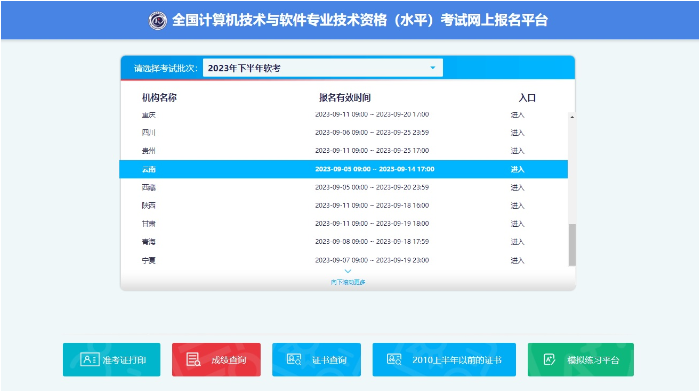Click 进入 link for 重庆 row
This screenshot has height=391, width=699.
[x=518, y=115]
